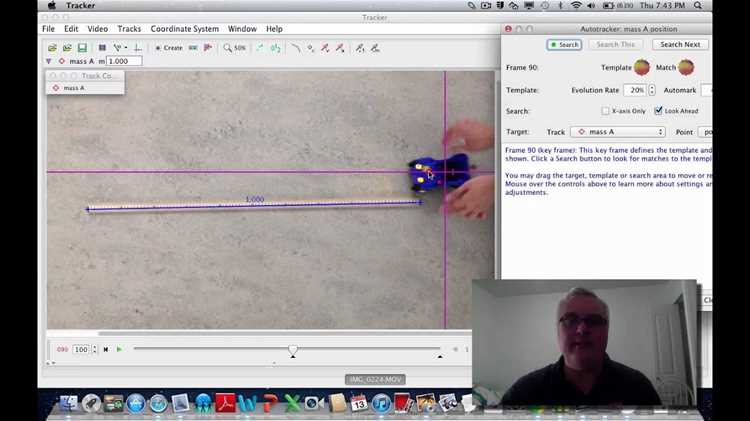This screenshot has height=421, width=750.
Task: Open the Target Track mass A dropdown
Action: tap(619, 132)
